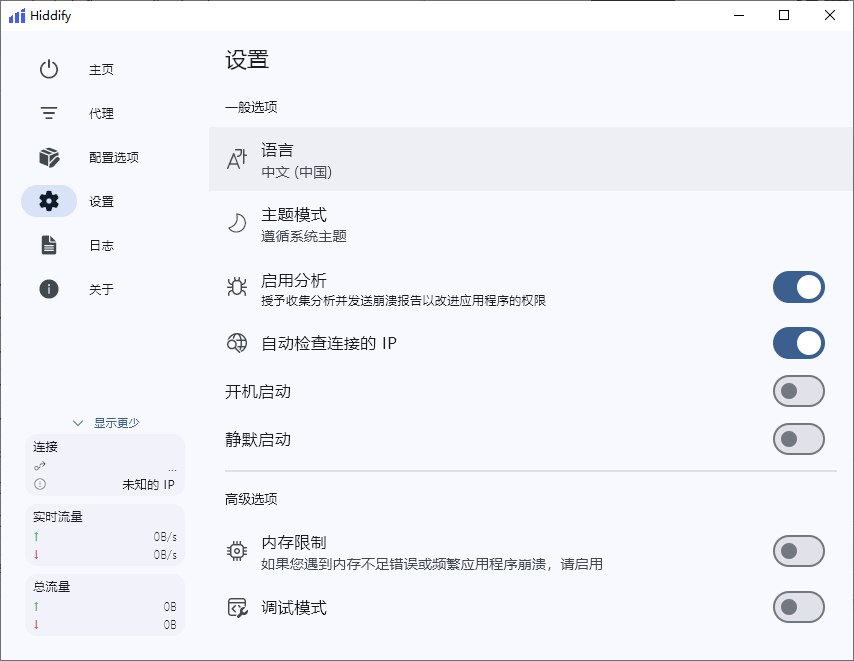Click the document icon for 日志
The height and width of the screenshot is (661, 854).
coord(49,246)
